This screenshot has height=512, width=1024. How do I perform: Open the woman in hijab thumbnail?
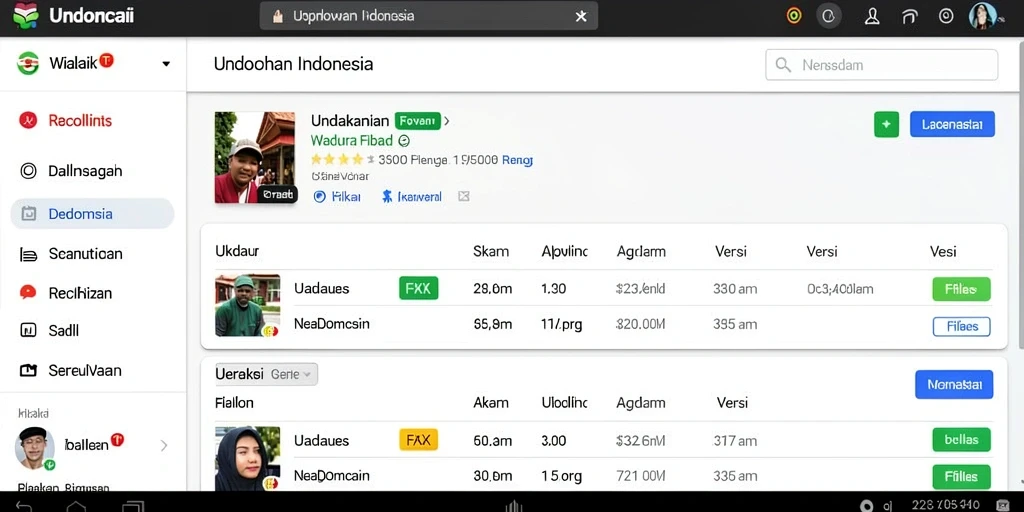pyautogui.click(x=248, y=458)
